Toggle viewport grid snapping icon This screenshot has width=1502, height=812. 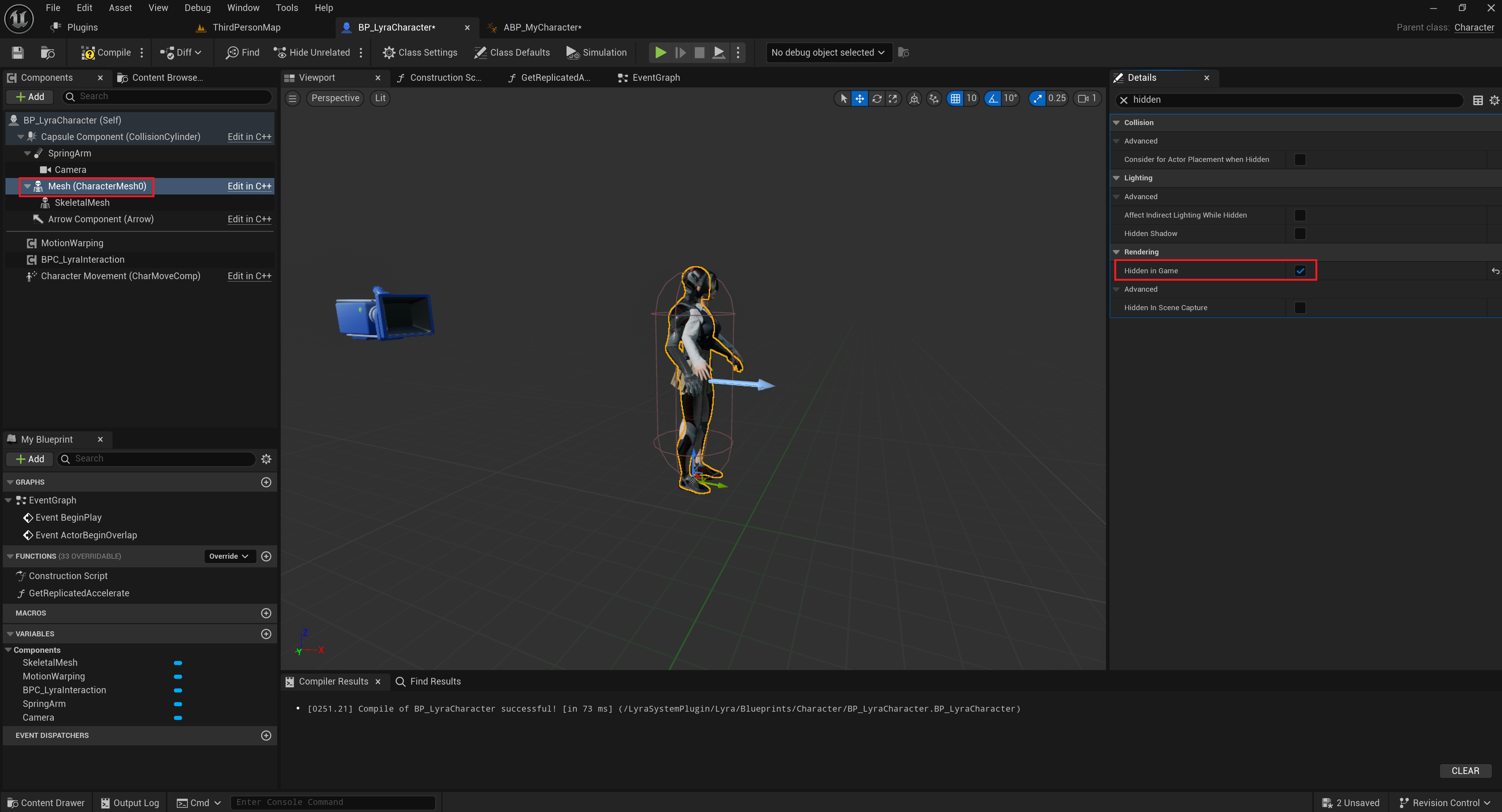coord(955,98)
